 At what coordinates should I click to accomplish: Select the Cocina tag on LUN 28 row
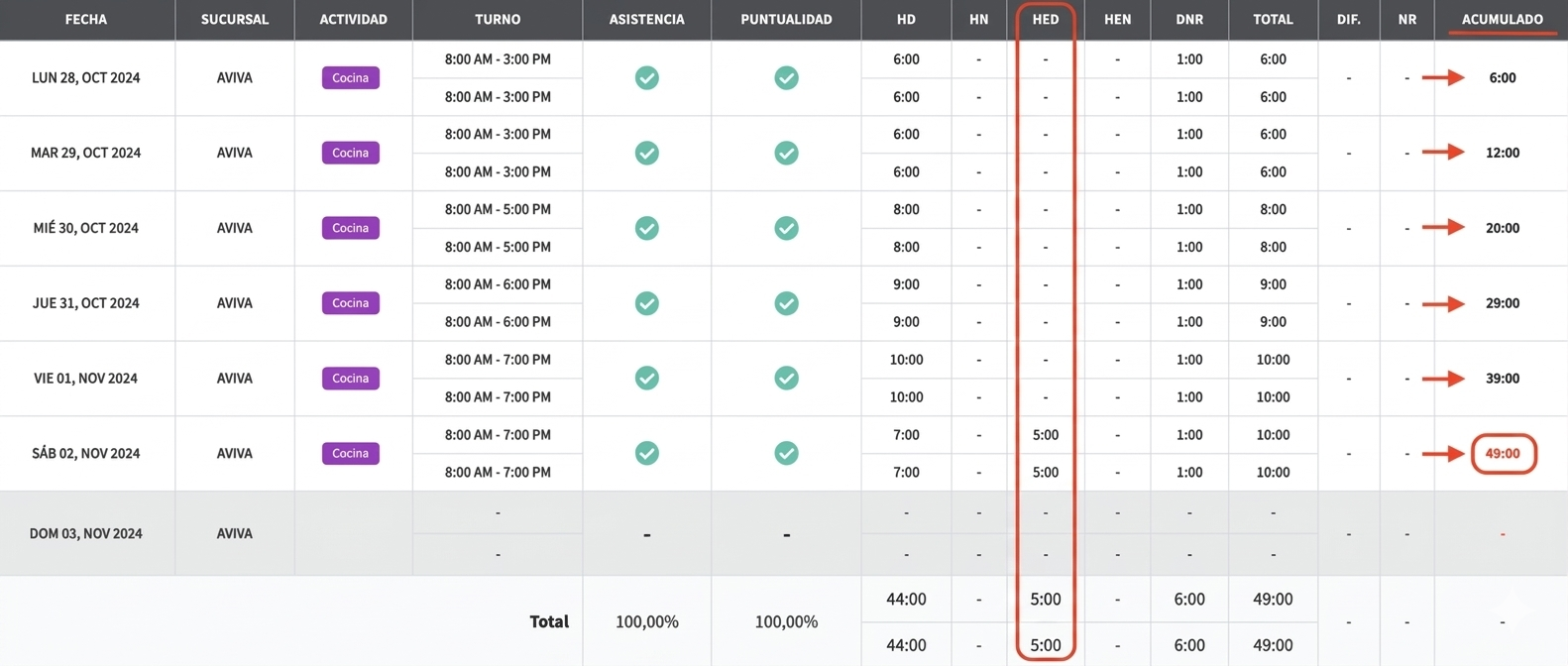click(350, 77)
